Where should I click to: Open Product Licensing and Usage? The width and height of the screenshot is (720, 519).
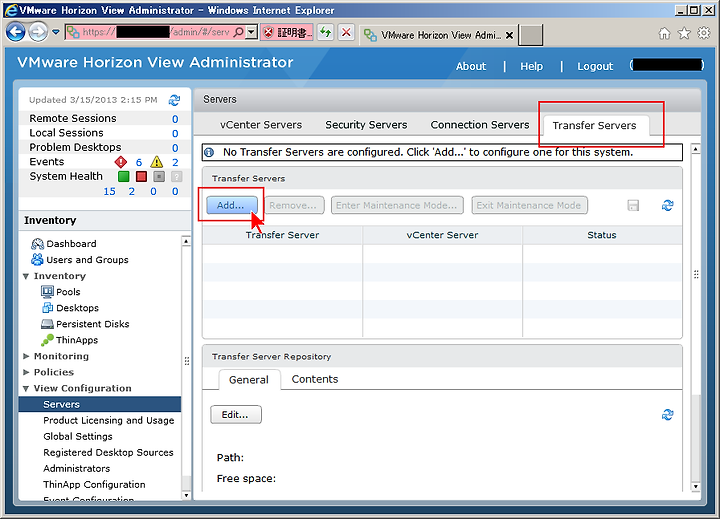pos(109,420)
